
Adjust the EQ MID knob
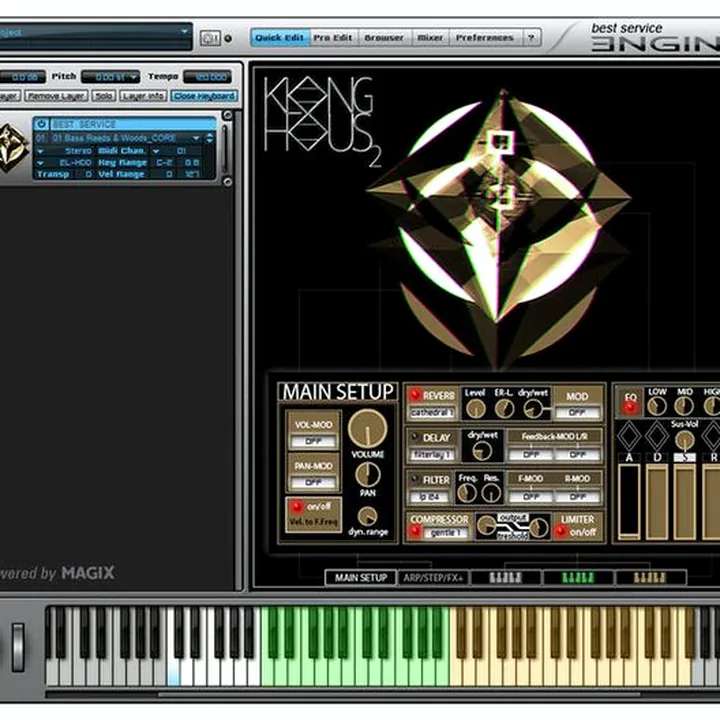pos(684,406)
